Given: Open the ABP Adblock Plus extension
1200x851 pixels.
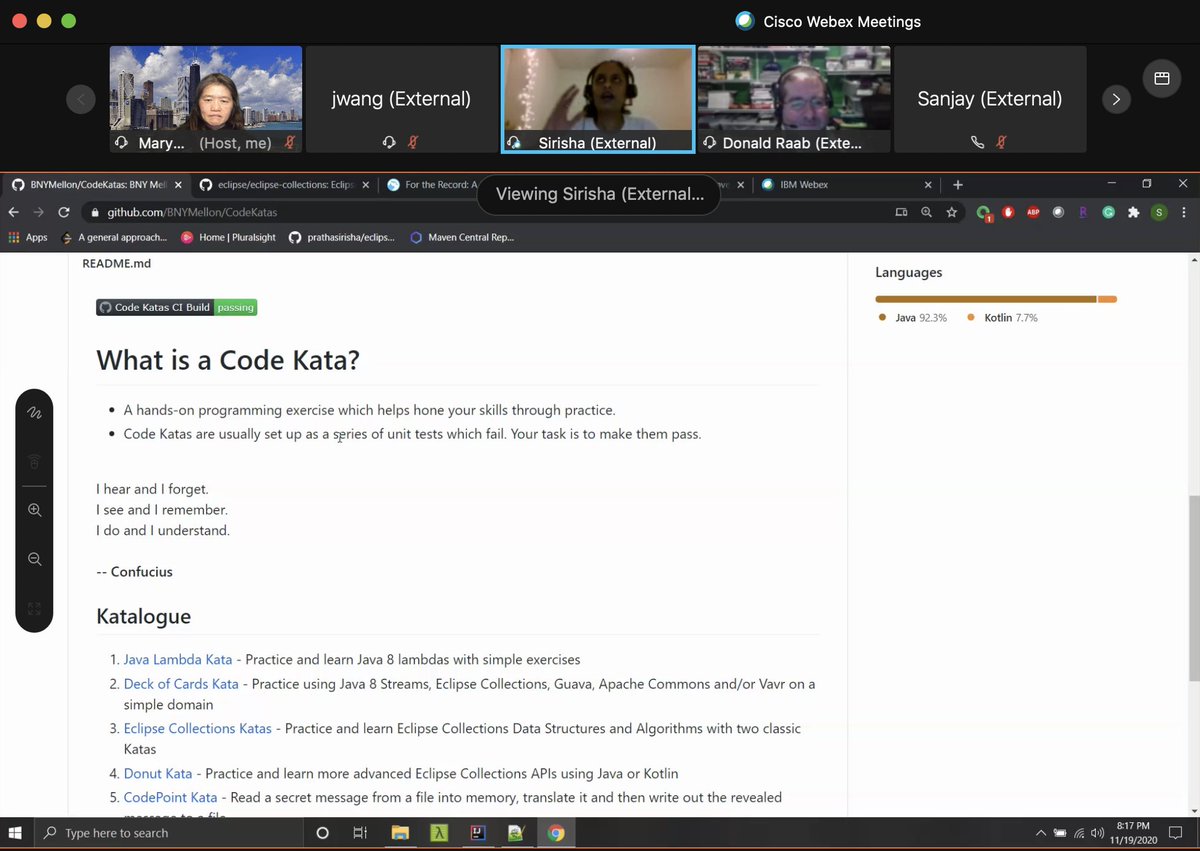Looking at the screenshot, I should point(1034,212).
